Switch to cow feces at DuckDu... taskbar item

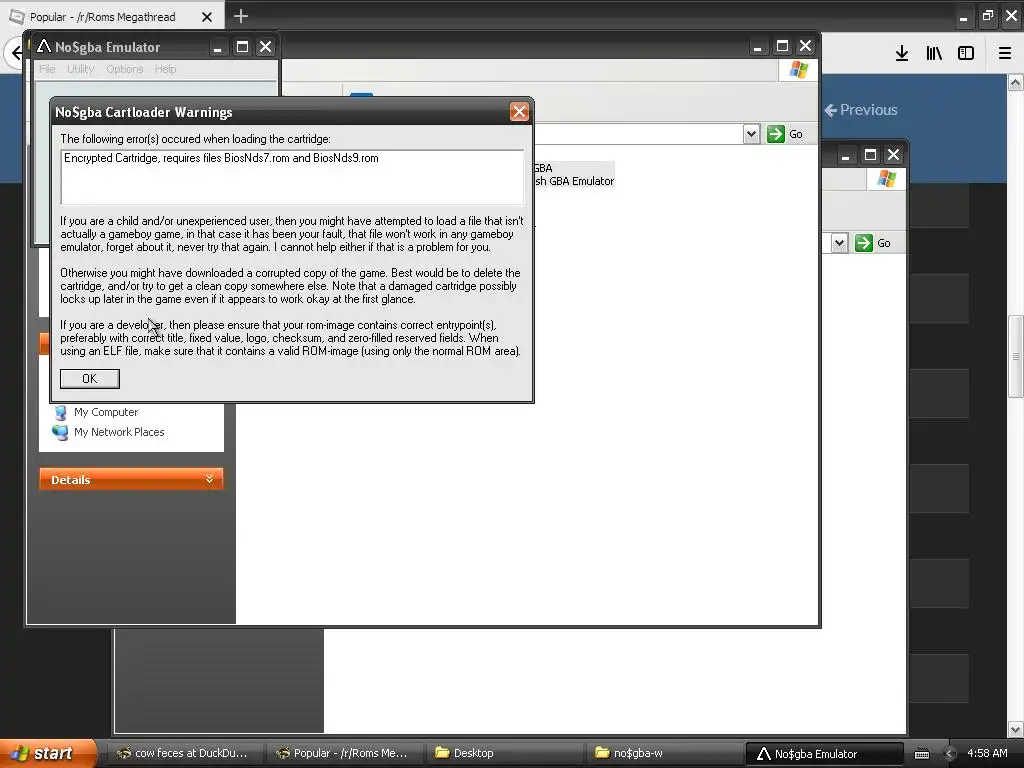coord(184,753)
